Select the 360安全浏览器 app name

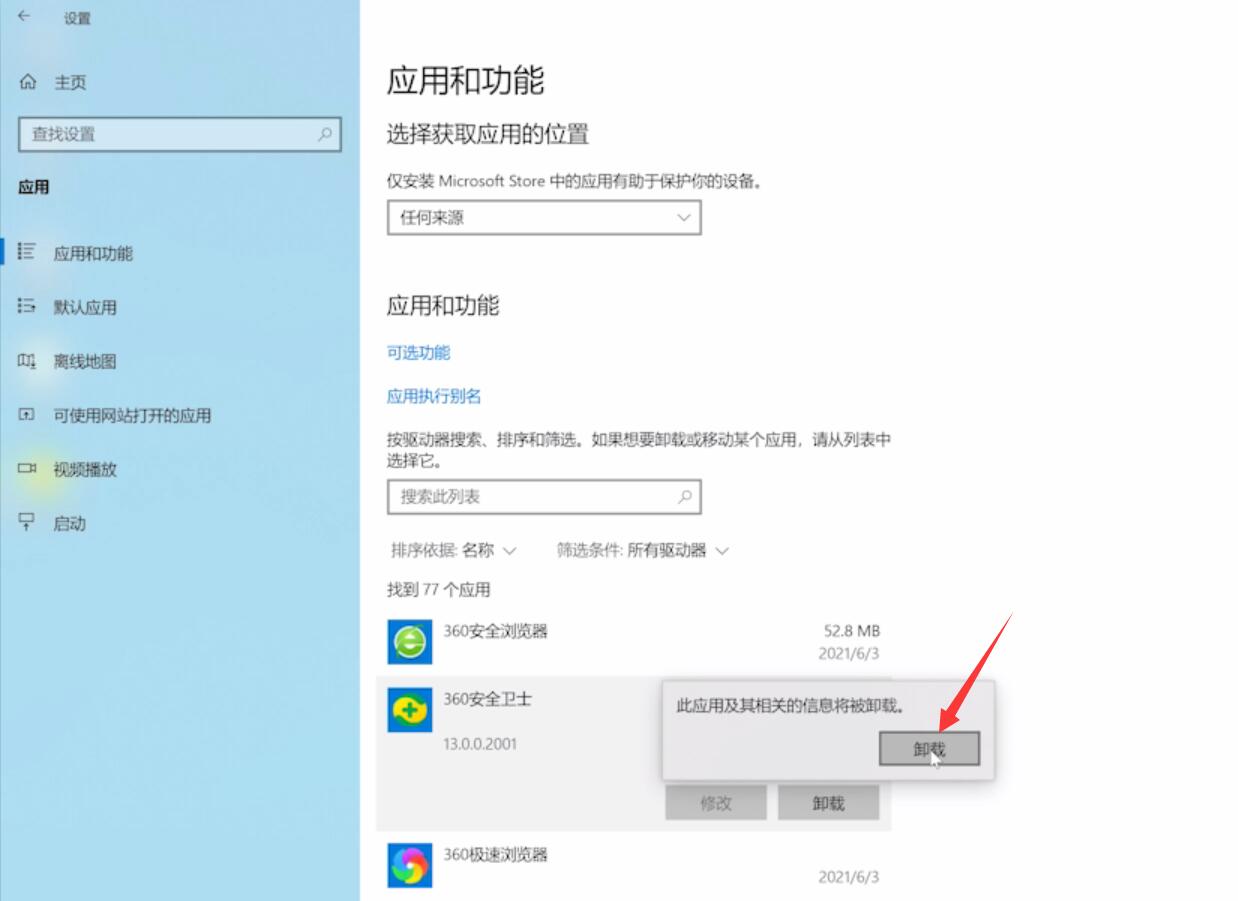coord(495,631)
